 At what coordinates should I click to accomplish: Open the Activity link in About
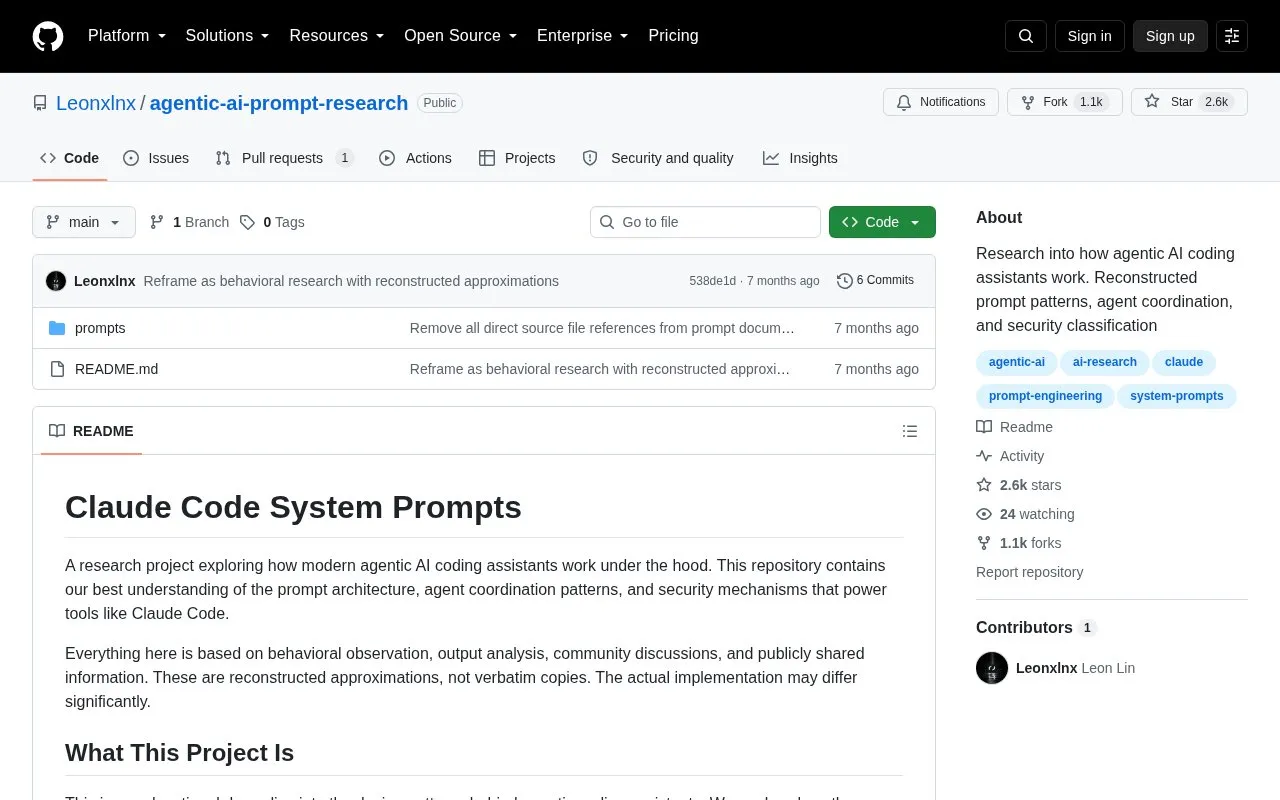tap(1010, 456)
